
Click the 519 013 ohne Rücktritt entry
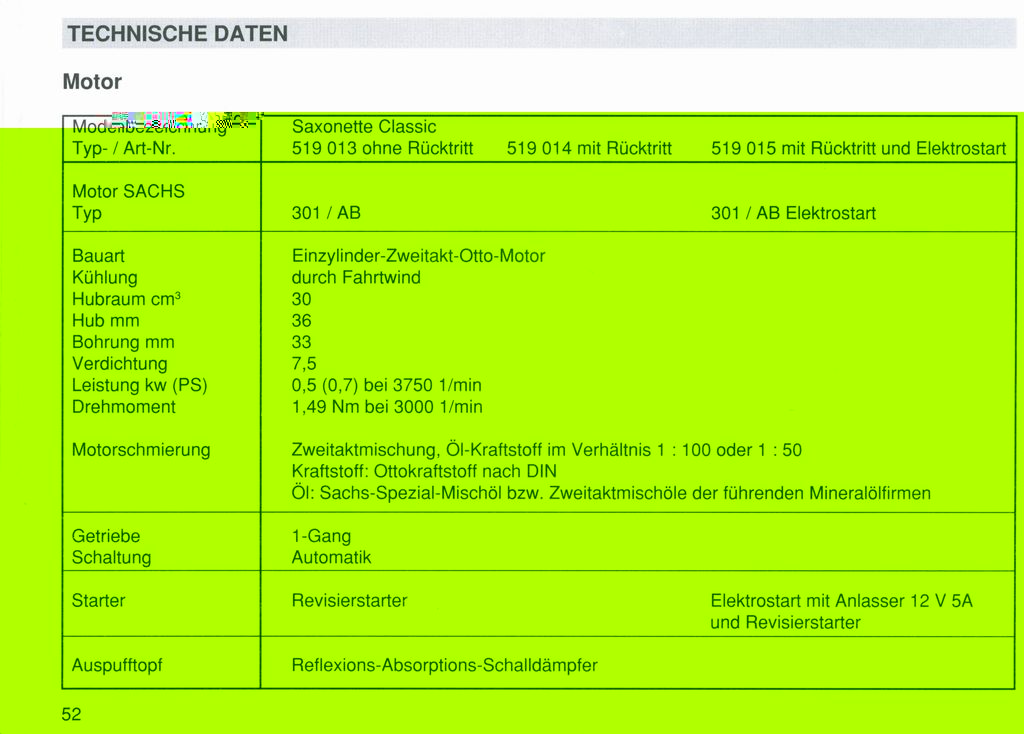(382, 149)
